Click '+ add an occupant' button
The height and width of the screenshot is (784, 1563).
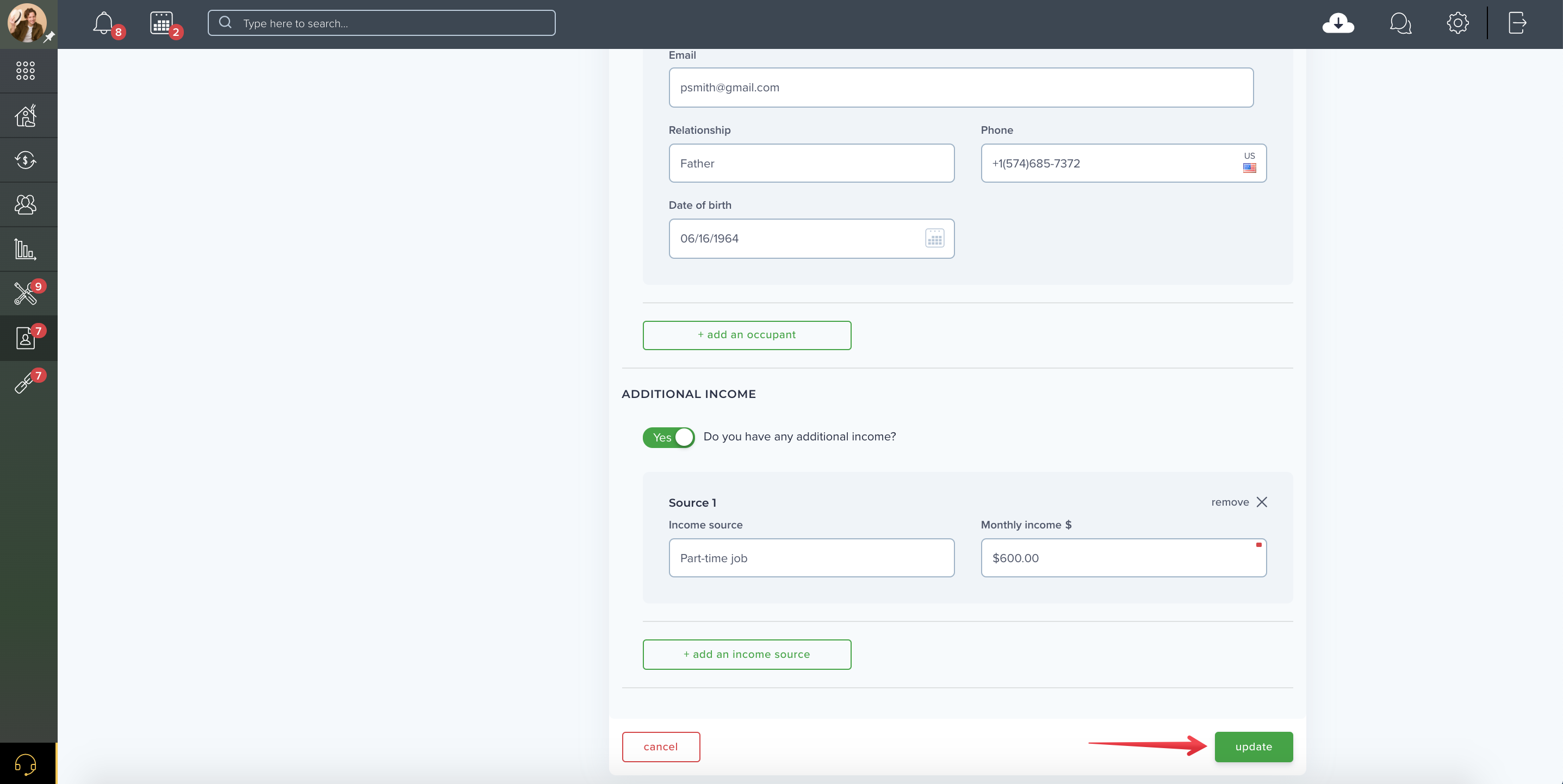[x=747, y=335]
